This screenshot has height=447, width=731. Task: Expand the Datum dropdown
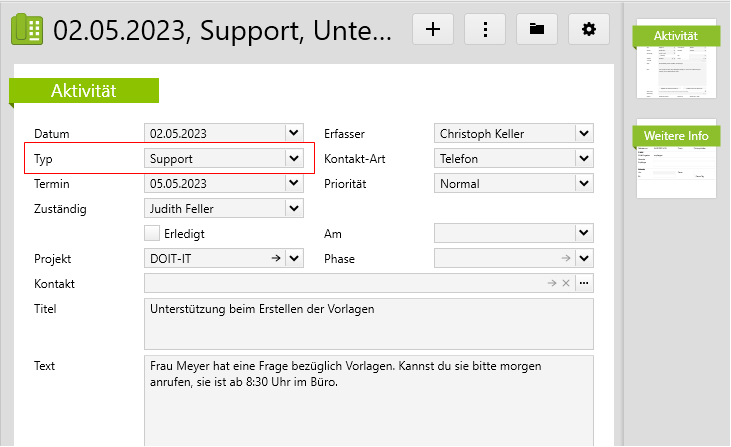293,133
